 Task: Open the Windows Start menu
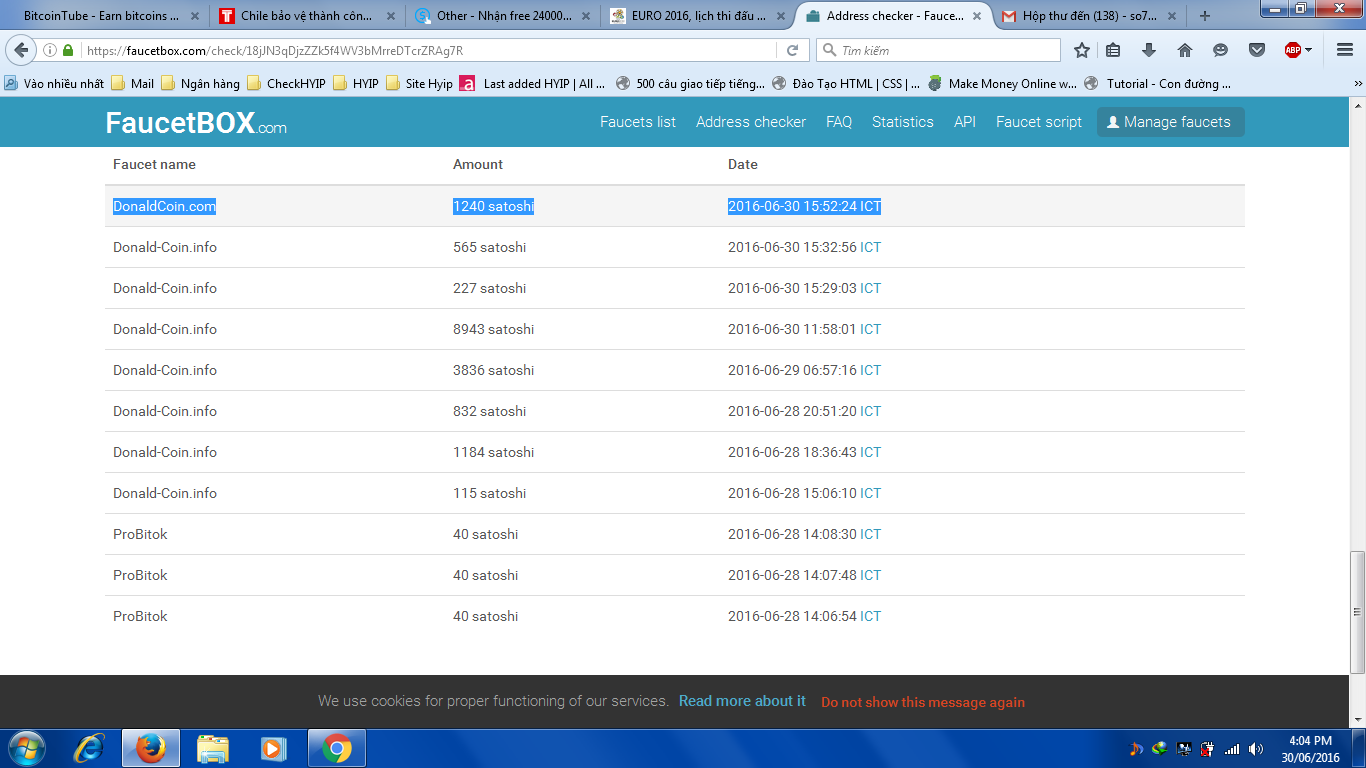click(26, 748)
